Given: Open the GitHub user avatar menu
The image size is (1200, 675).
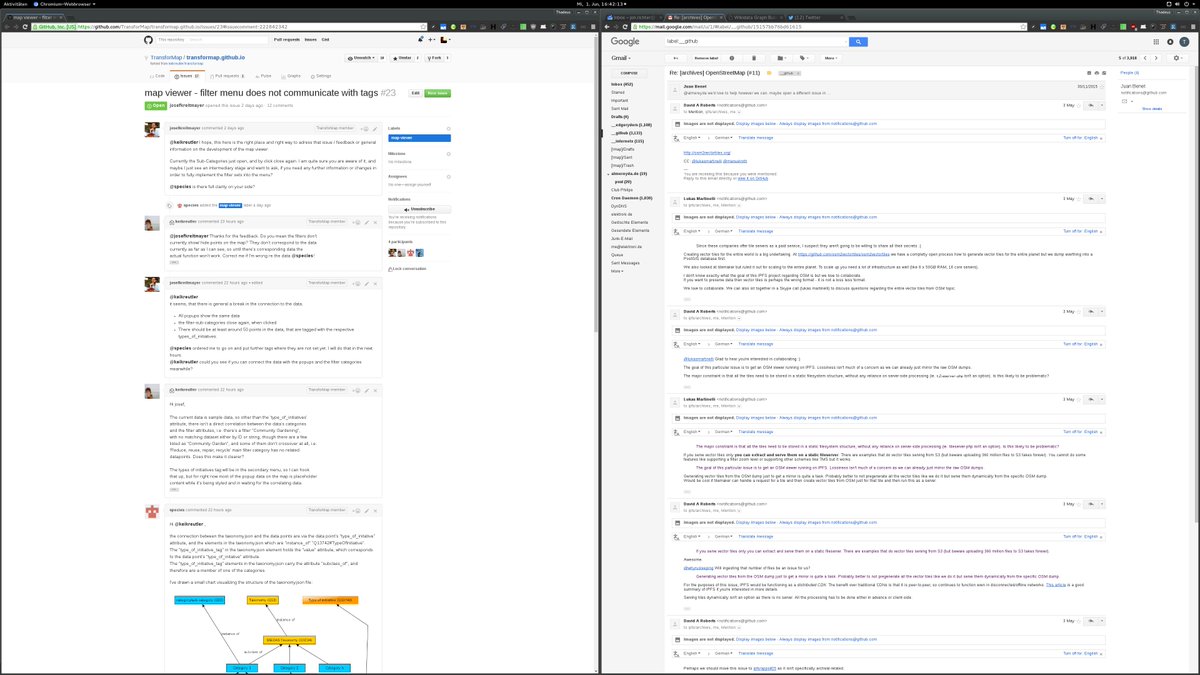Looking at the screenshot, I should (446, 39).
